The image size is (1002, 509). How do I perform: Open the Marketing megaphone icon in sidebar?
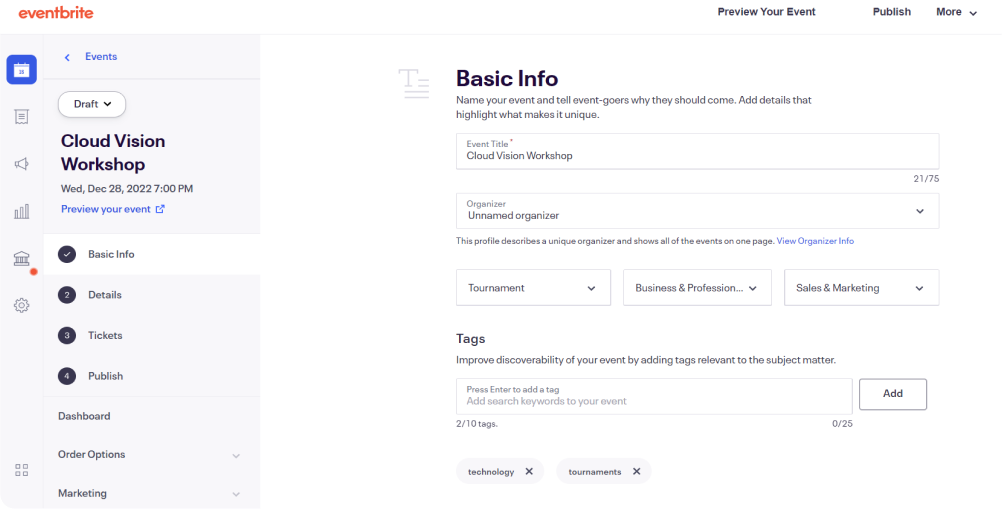click(x=22, y=164)
